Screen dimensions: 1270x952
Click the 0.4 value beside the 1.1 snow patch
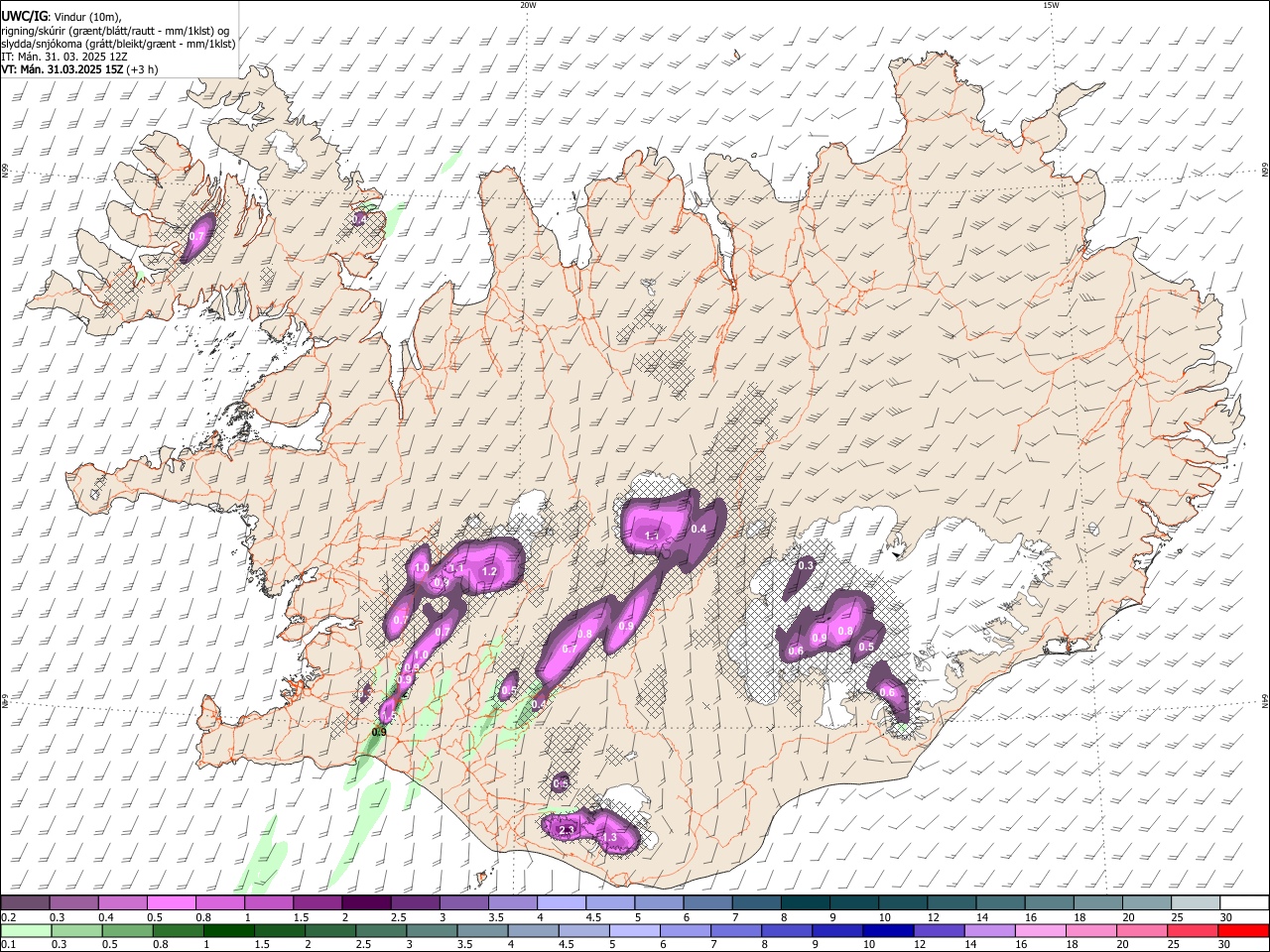698,530
